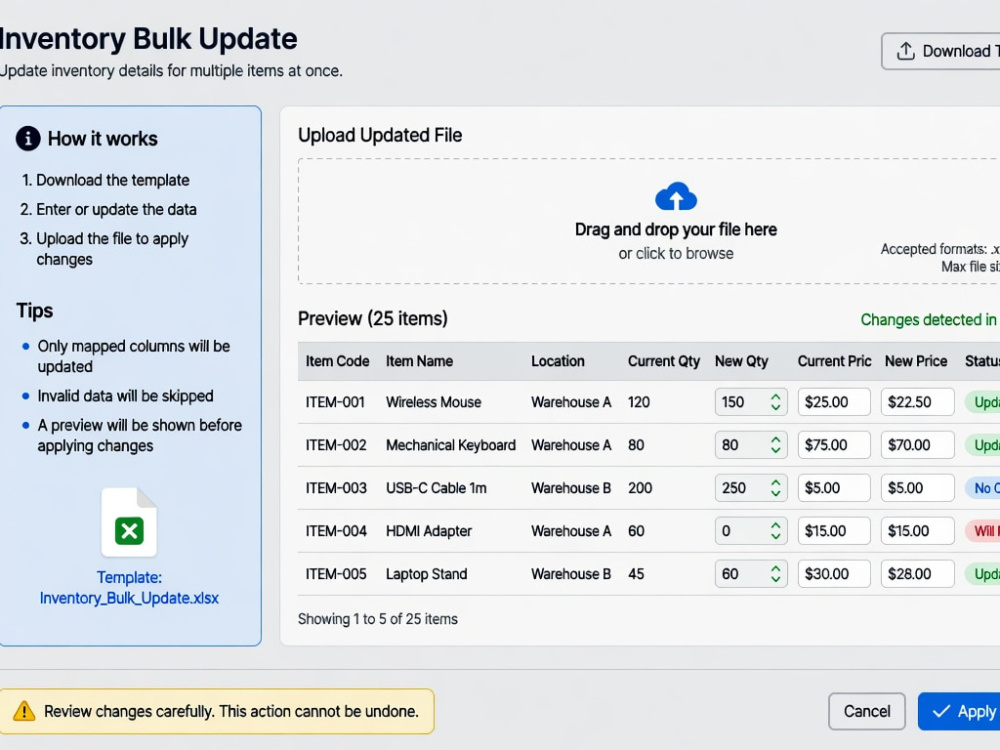Click the ITEM-004 code cell

(336, 531)
